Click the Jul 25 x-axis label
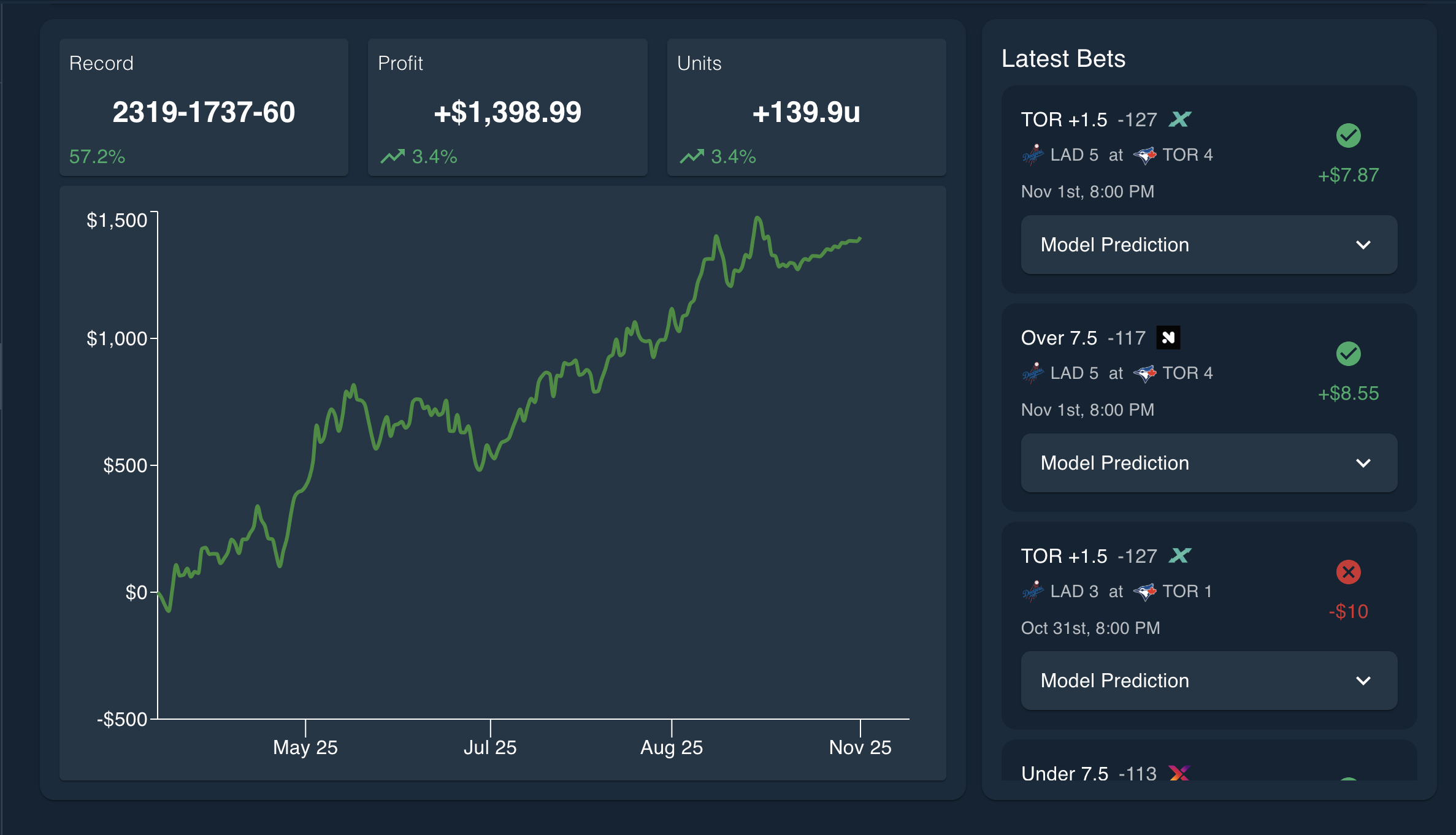Viewport: 1456px width, 835px height. 490,748
